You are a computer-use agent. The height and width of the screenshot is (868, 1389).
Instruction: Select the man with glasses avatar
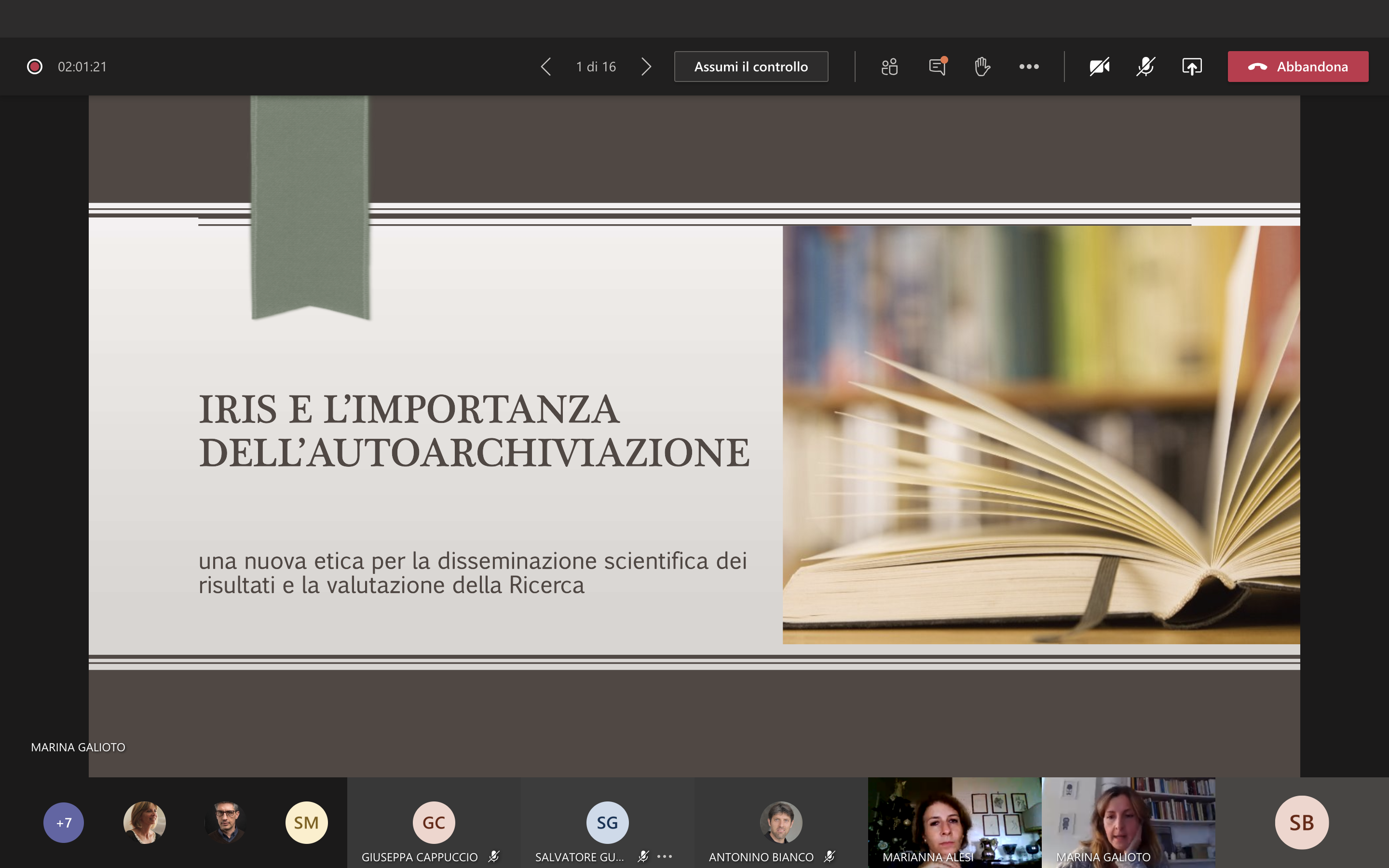tap(226, 823)
